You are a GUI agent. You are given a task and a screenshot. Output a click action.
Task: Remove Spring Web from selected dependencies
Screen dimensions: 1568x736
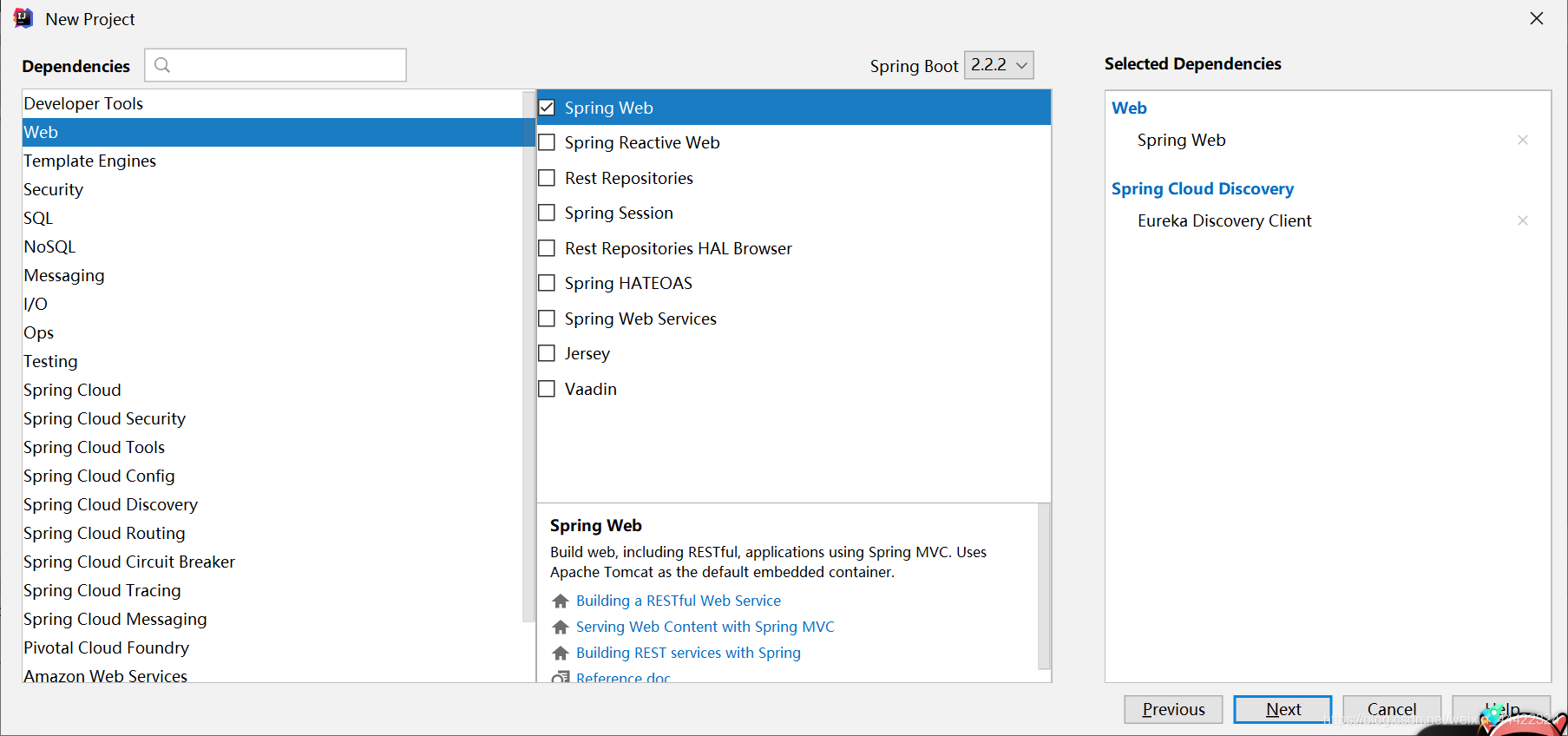click(x=1522, y=140)
